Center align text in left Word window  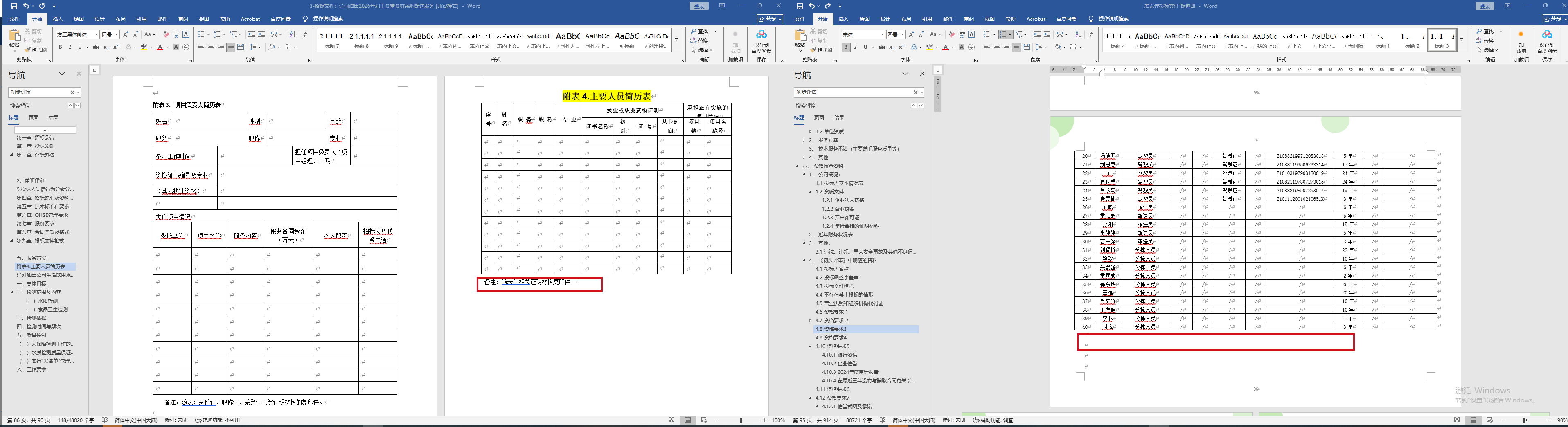(211, 47)
